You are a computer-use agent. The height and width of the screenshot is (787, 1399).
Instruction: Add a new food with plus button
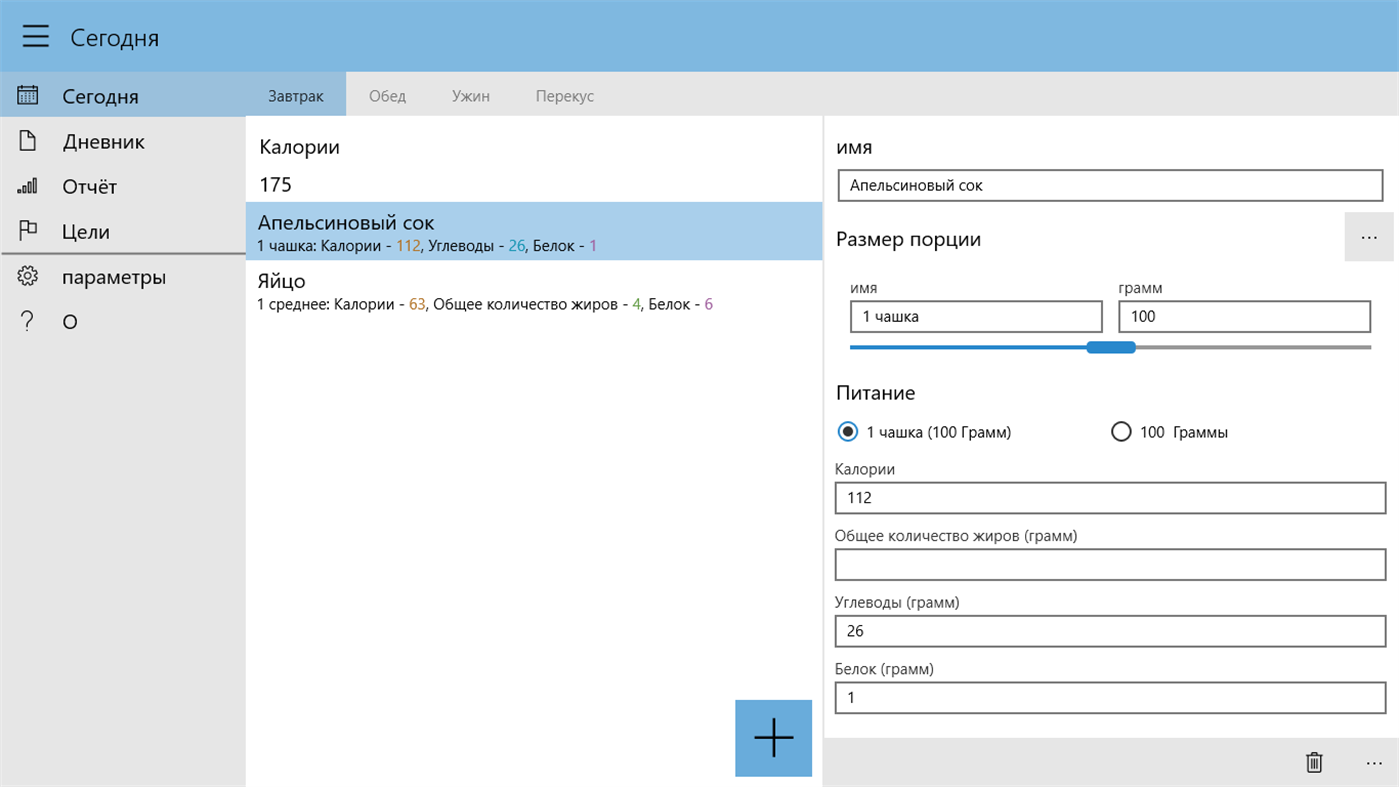coord(773,738)
